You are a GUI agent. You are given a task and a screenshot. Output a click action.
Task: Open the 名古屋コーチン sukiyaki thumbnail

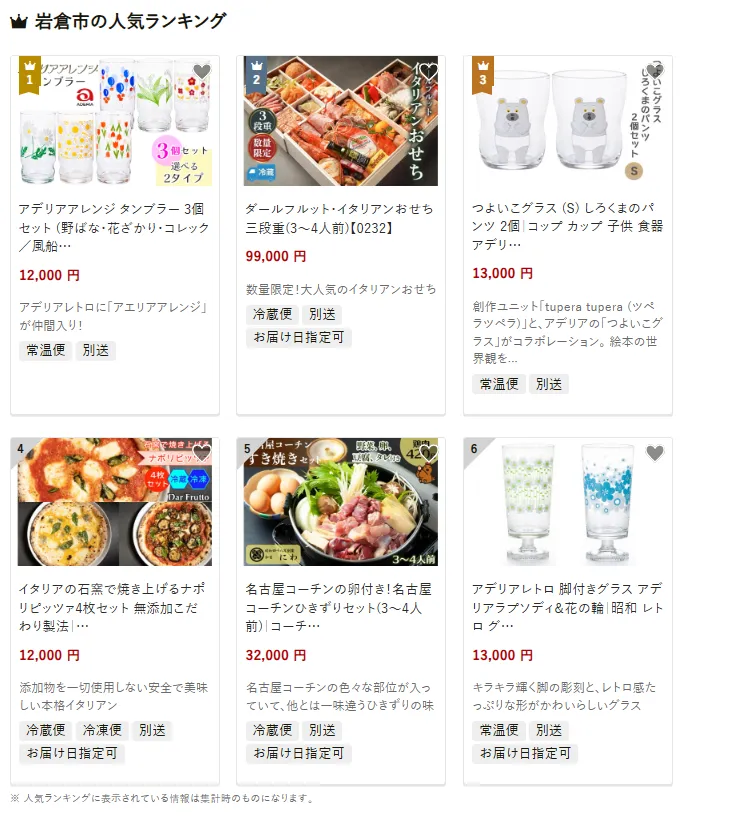pyautogui.click(x=341, y=502)
